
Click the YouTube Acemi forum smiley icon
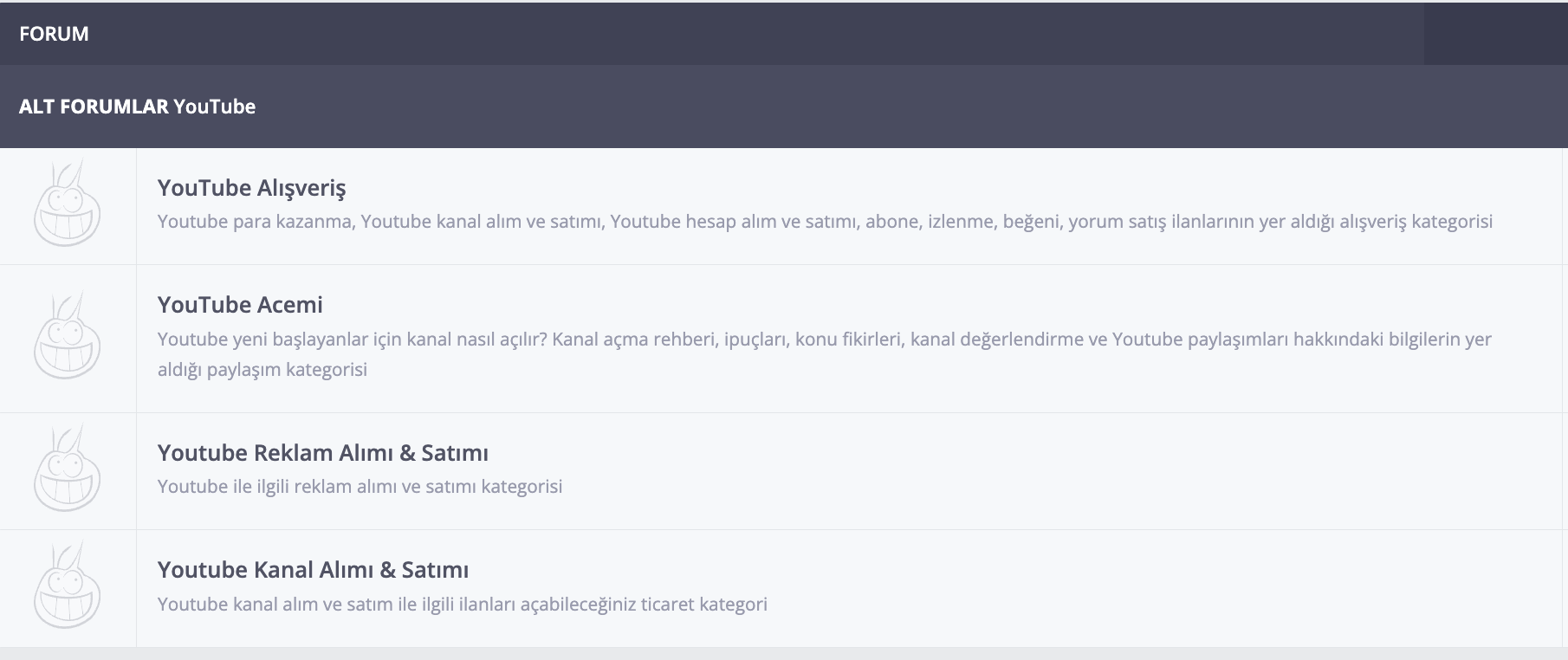(67, 336)
